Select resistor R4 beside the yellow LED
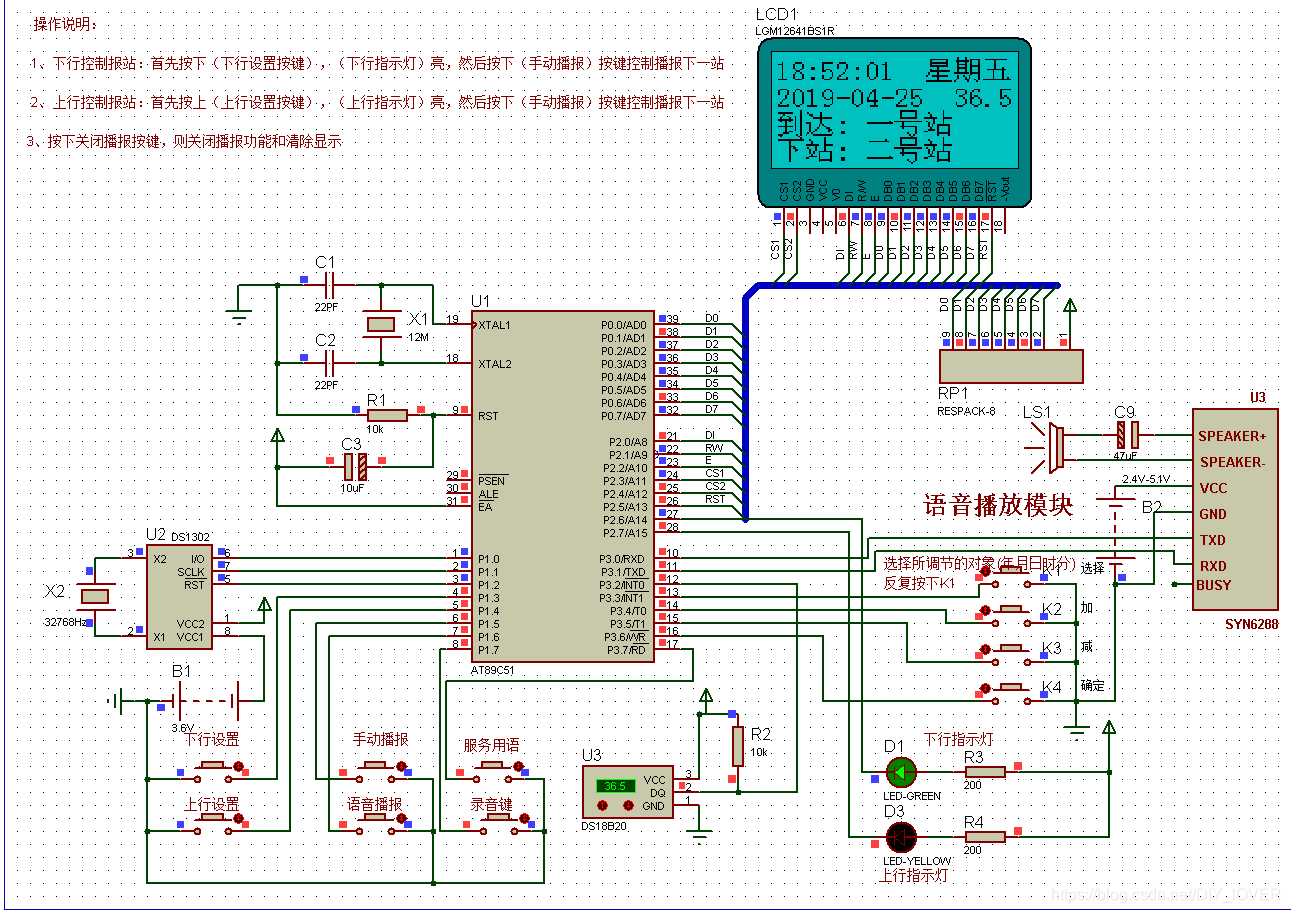 click(x=986, y=835)
